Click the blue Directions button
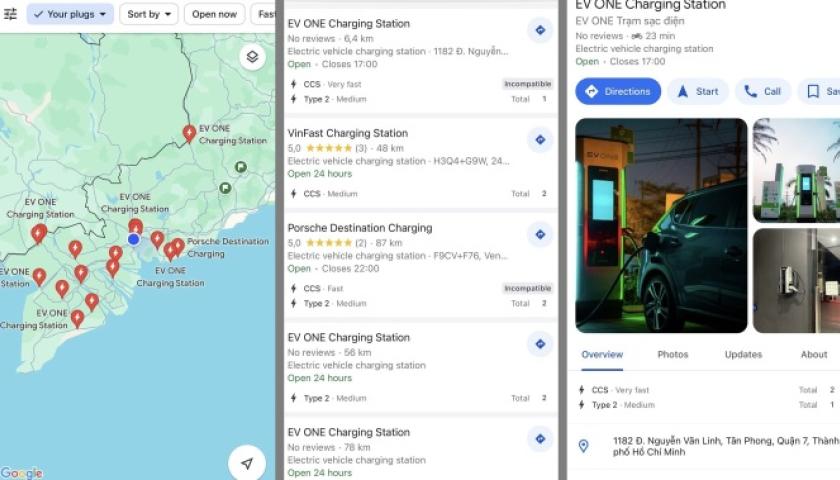The width and height of the screenshot is (840, 480). point(618,92)
